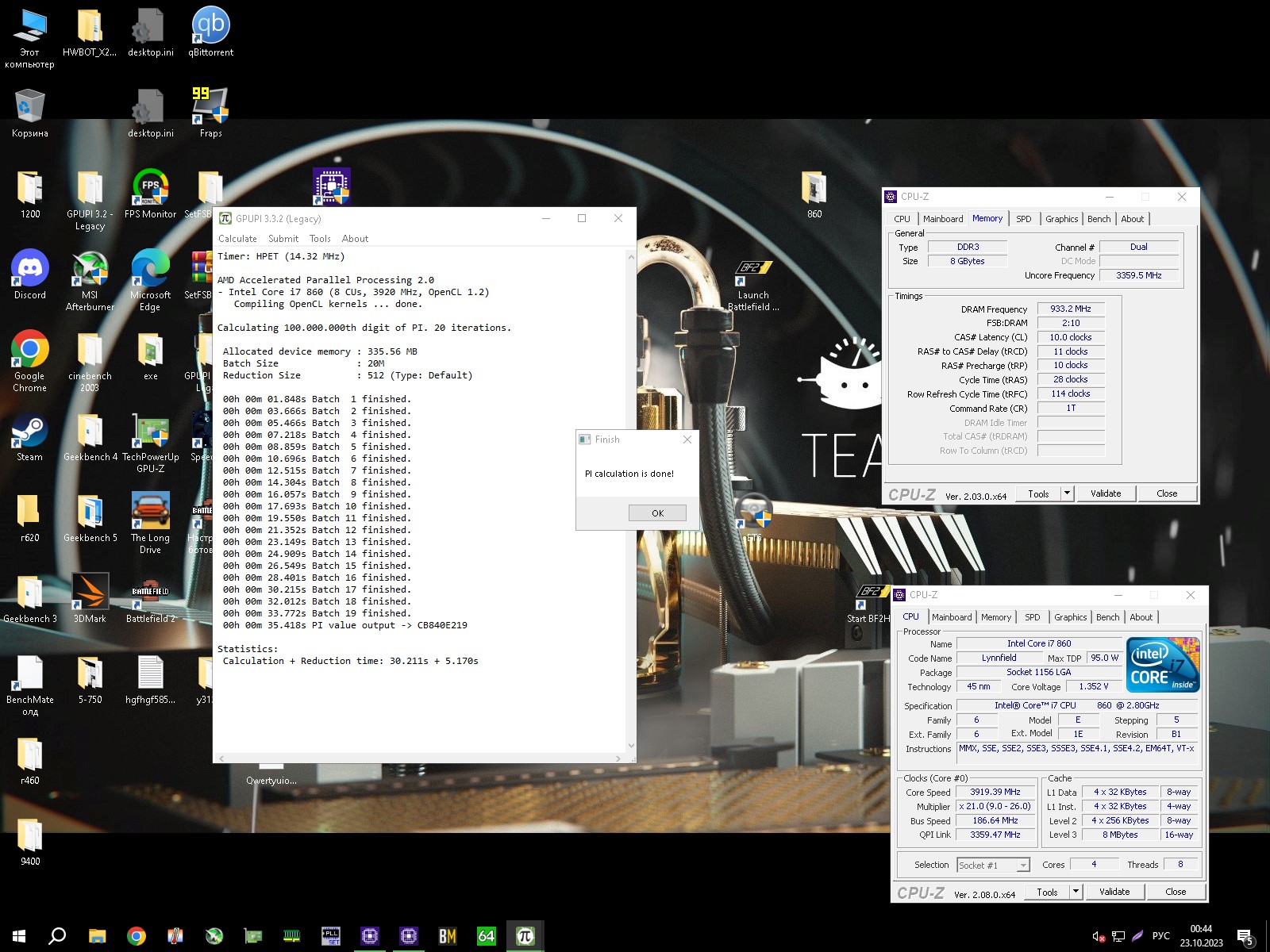Switch to CPU tab in upper CPU-Z
Image resolution: width=1270 pixels, height=952 pixels.
click(x=902, y=219)
